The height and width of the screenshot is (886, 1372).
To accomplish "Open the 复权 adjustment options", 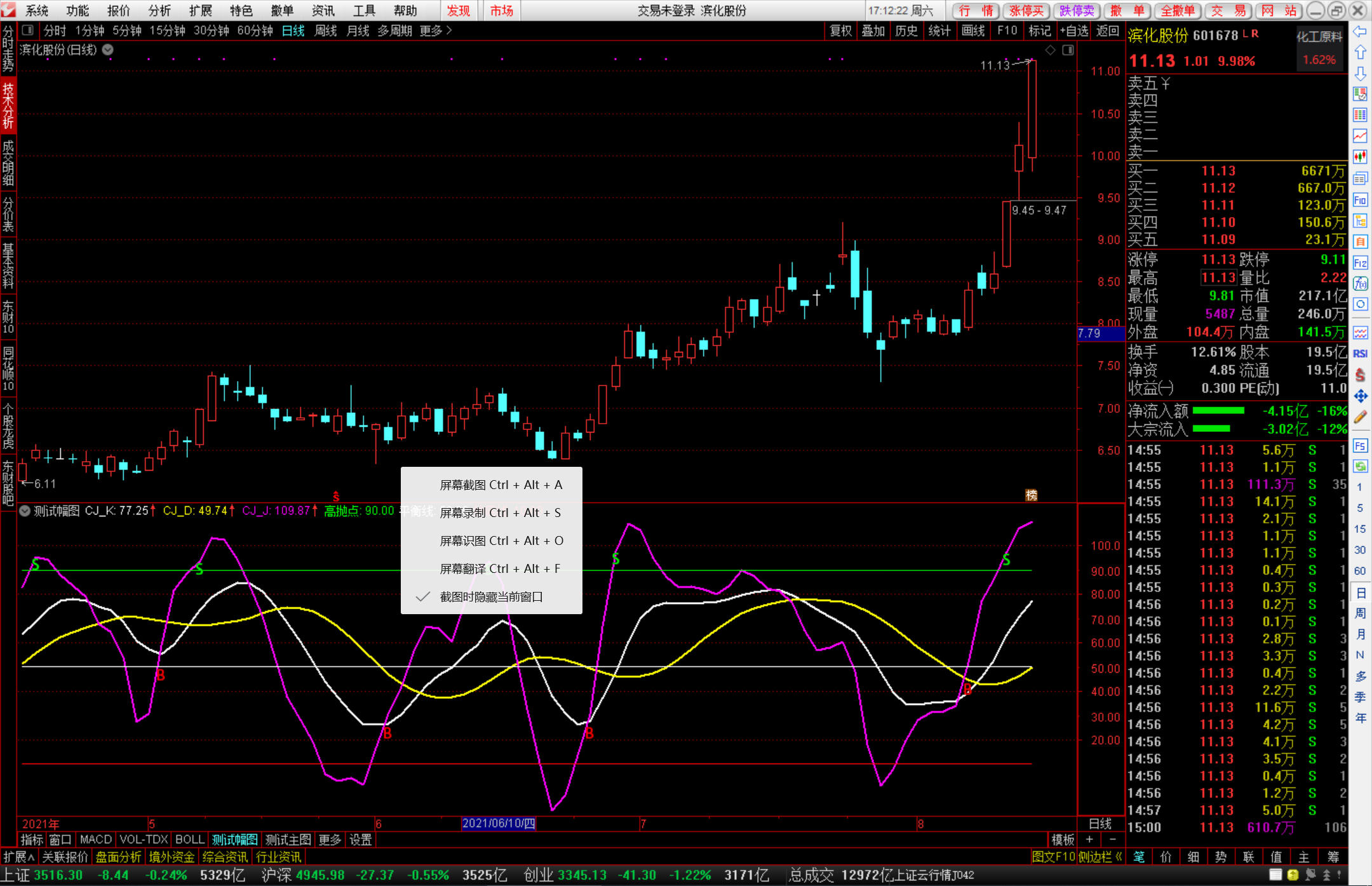I will point(841,30).
